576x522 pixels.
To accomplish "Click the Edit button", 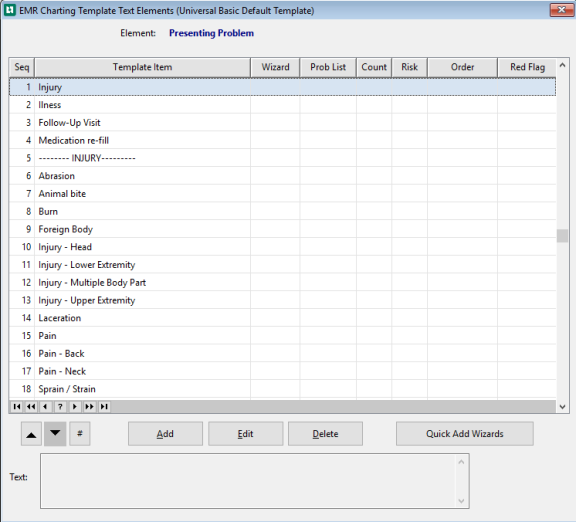I will tap(245, 434).
